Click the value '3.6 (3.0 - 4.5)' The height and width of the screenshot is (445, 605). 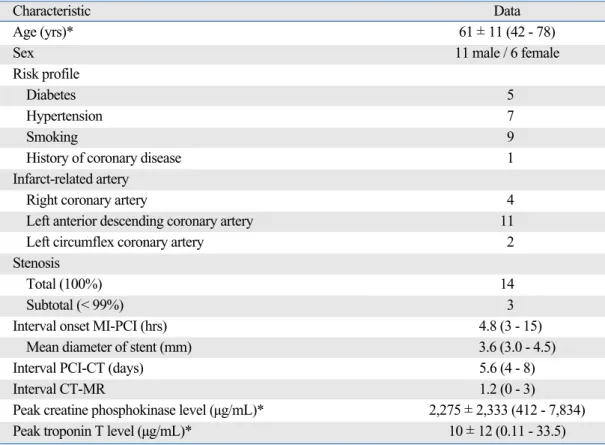(x=517, y=347)
